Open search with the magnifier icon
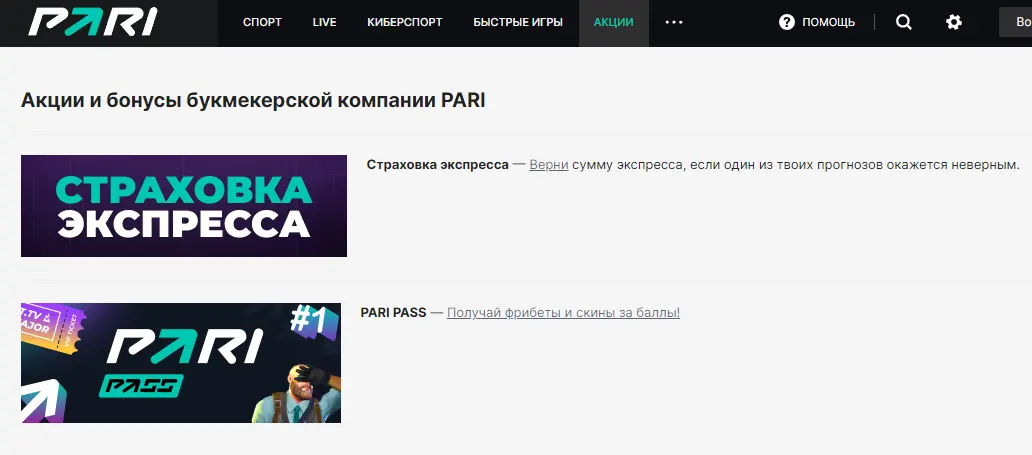This screenshot has height=455, width=1032. (904, 22)
